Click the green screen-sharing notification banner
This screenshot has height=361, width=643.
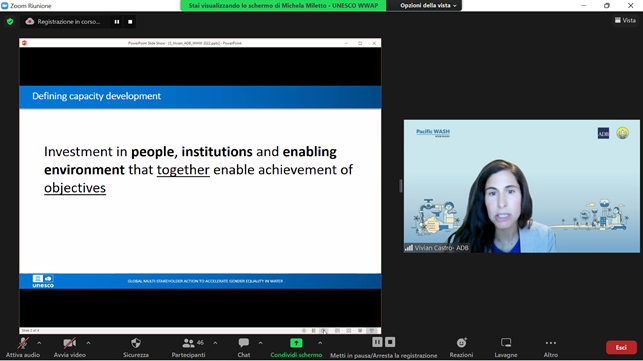(x=283, y=5)
